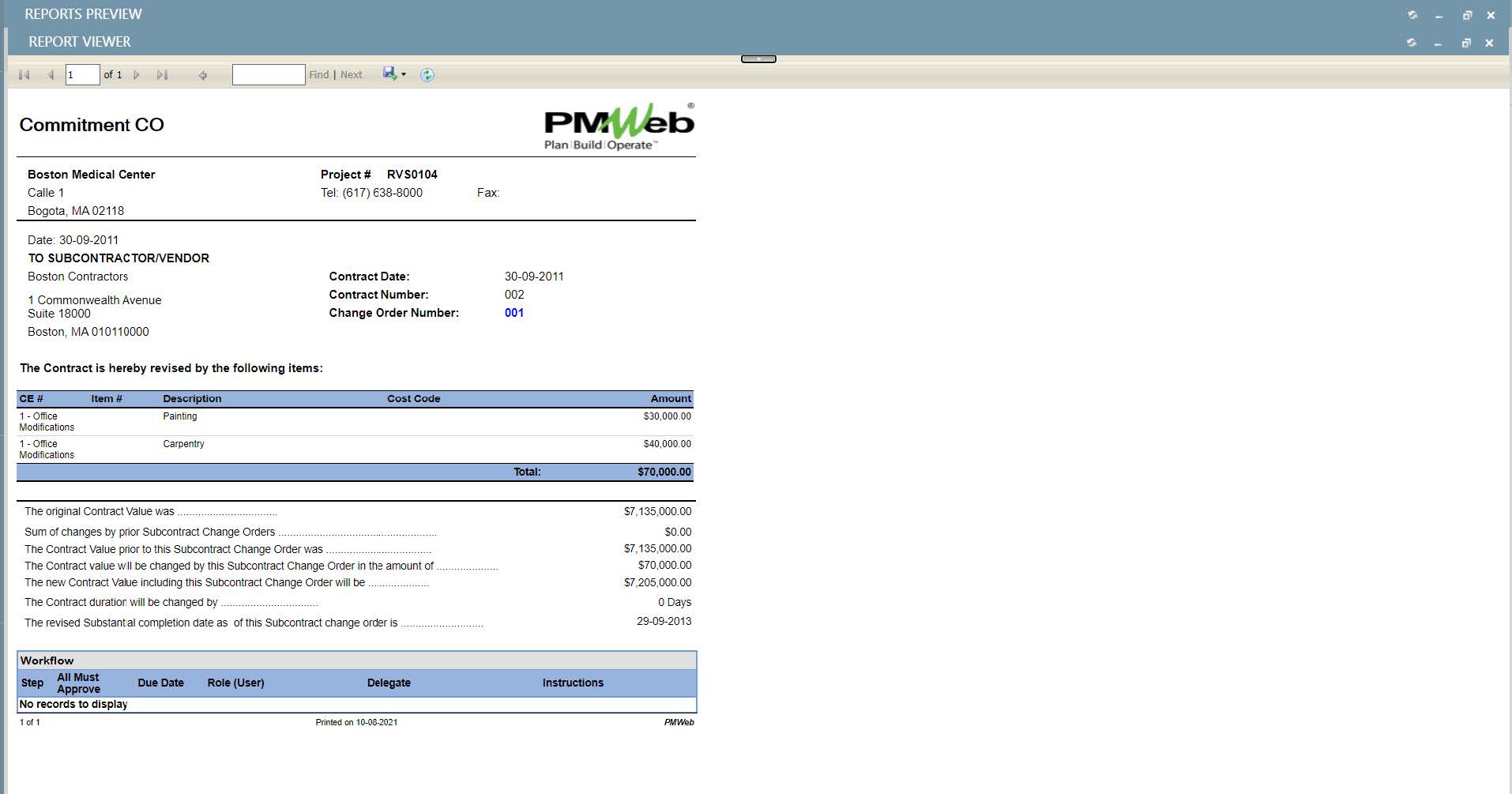Reload the Report Viewer window
The width and height of the screenshot is (1512, 794).
click(1412, 43)
